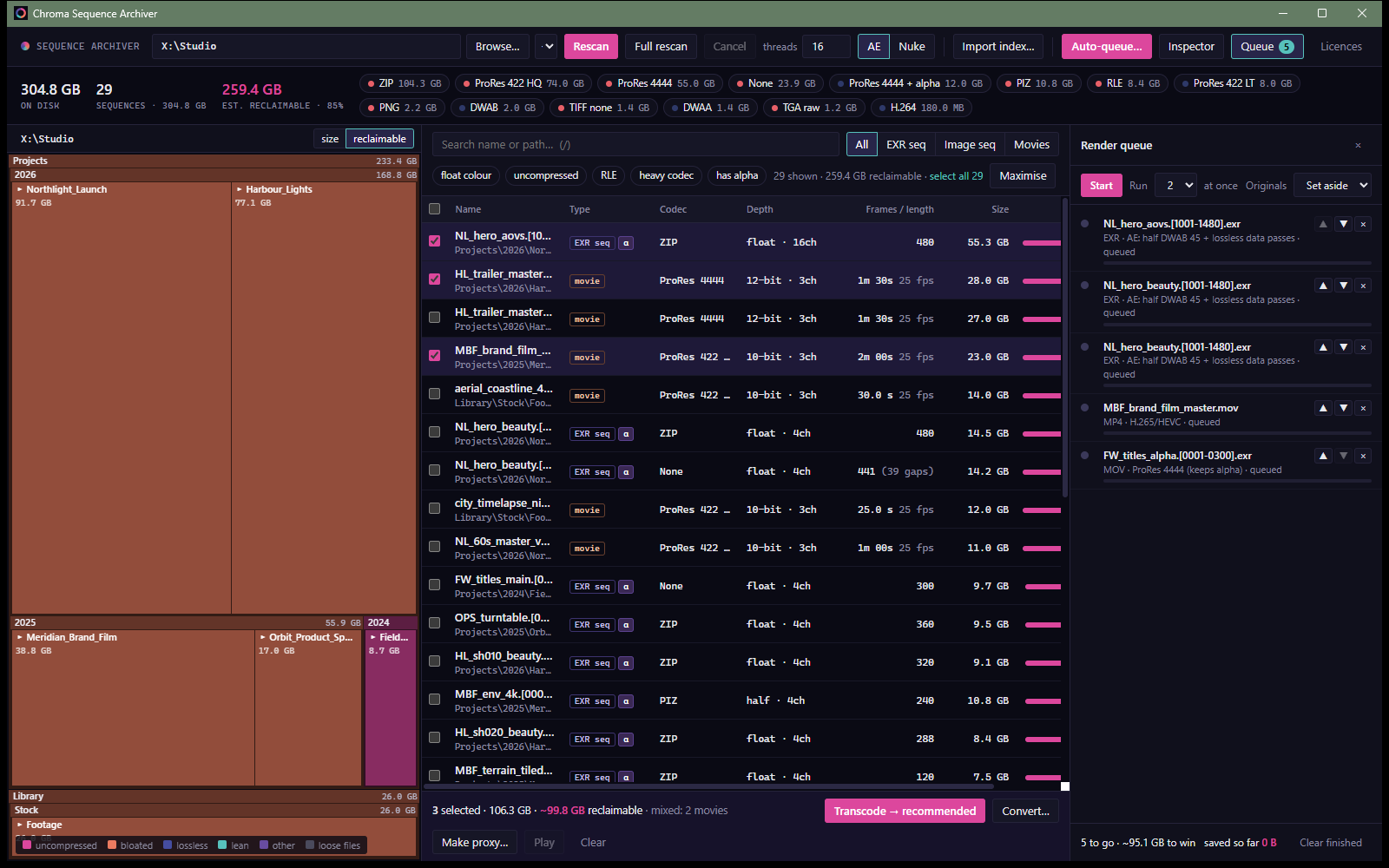The width and height of the screenshot is (1389, 868).
Task: Move MBF_brand_film_master.mov up in the queue
Action: (x=1323, y=408)
